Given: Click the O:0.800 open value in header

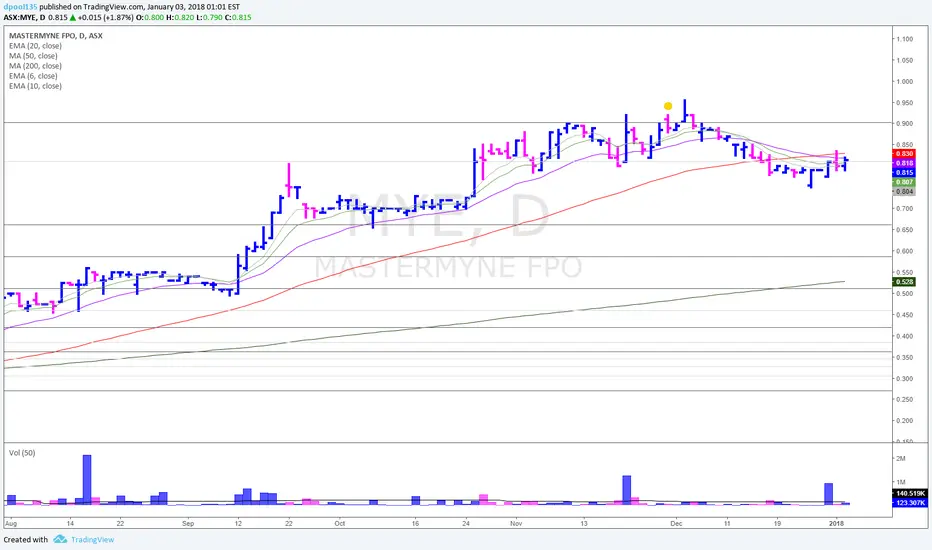Looking at the screenshot, I should coord(150,17).
